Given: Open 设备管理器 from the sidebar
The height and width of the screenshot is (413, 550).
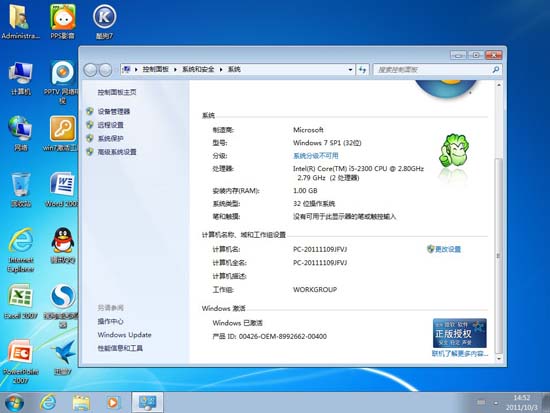Looking at the screenshot, I should (114, 112).
